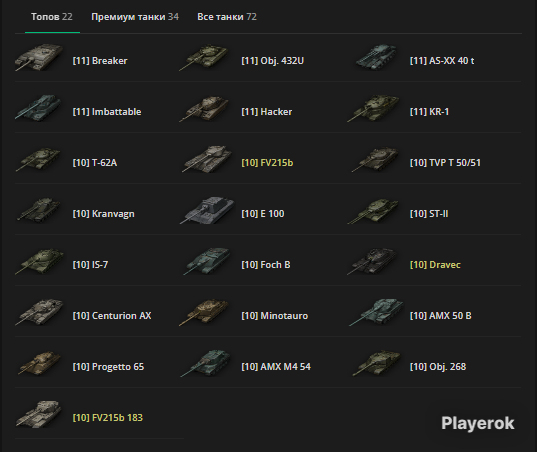Select the text [10] ST-II

click(429, 214)
